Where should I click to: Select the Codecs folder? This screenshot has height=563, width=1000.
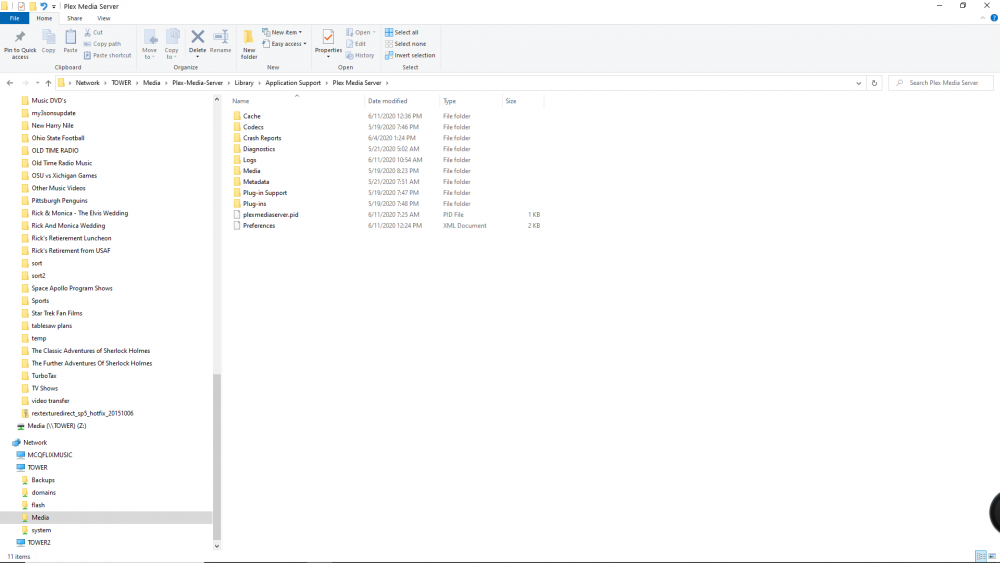pyautogui.click(x=253, y=127)
